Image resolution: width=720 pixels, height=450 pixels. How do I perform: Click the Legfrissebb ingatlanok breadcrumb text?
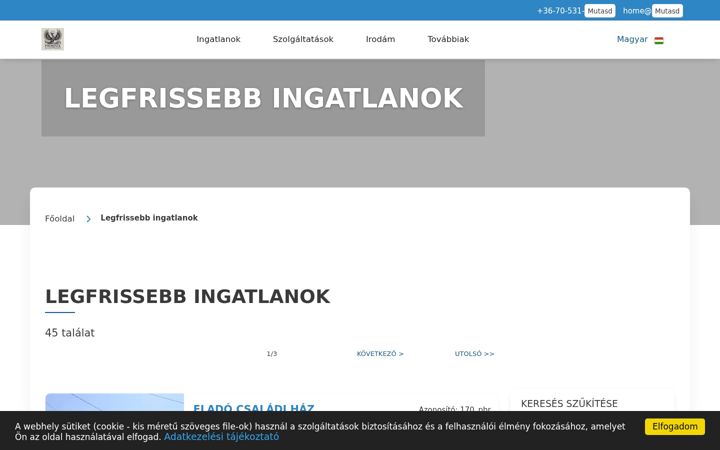(149, 218)
